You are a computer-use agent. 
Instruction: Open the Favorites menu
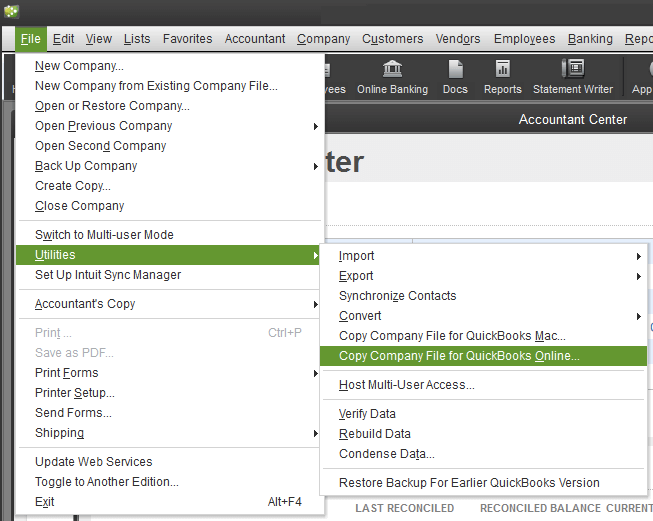187,39
